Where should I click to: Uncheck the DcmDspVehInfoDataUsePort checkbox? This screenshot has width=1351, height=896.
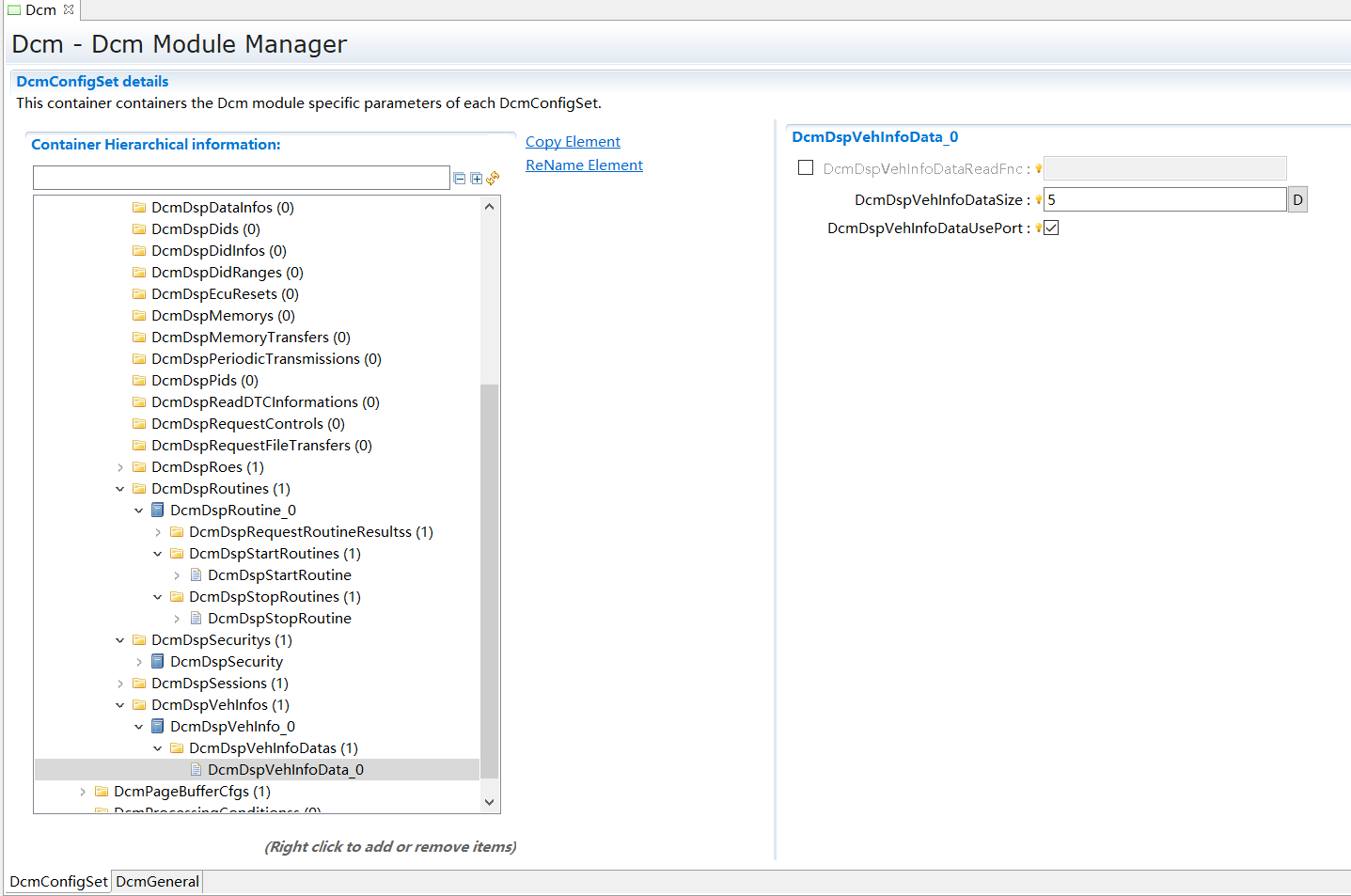pos(1051,228)
